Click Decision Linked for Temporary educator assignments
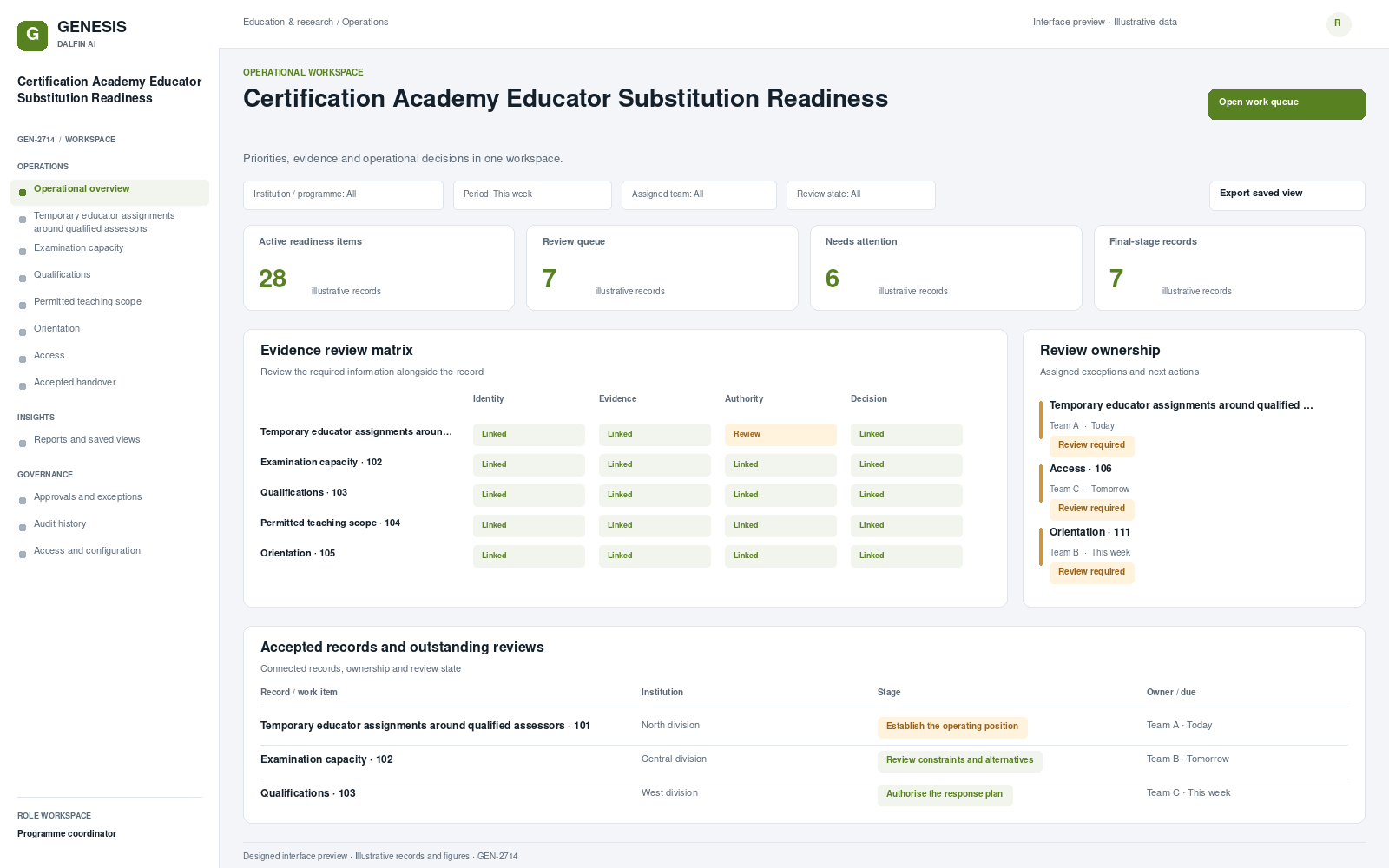 906,435
